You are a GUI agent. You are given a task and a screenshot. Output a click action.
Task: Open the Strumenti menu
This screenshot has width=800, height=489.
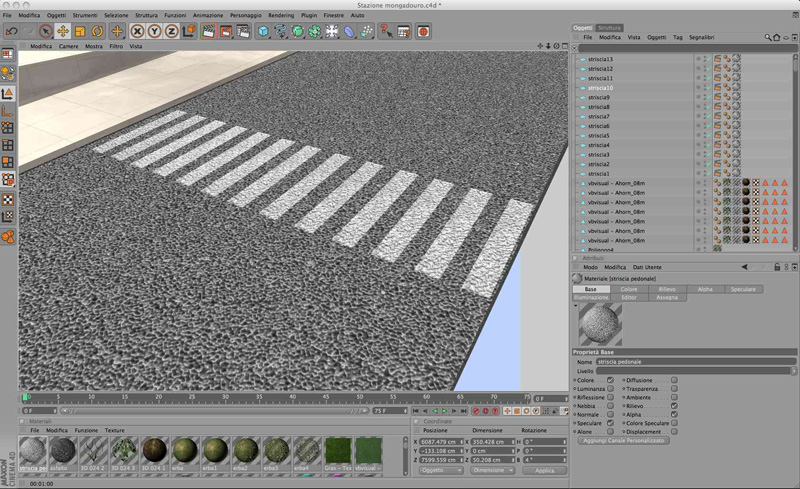(x=85, y=15)
